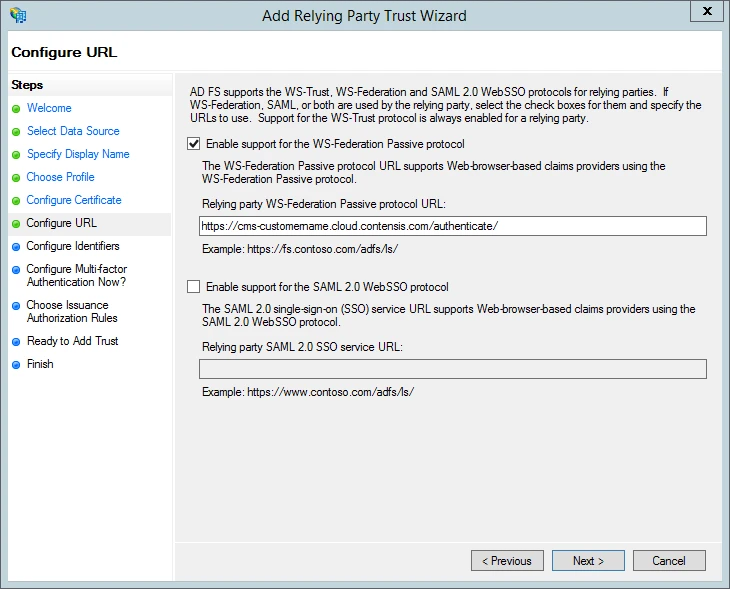Click the Ready to Add Trust step label

(x=73, y=341)
